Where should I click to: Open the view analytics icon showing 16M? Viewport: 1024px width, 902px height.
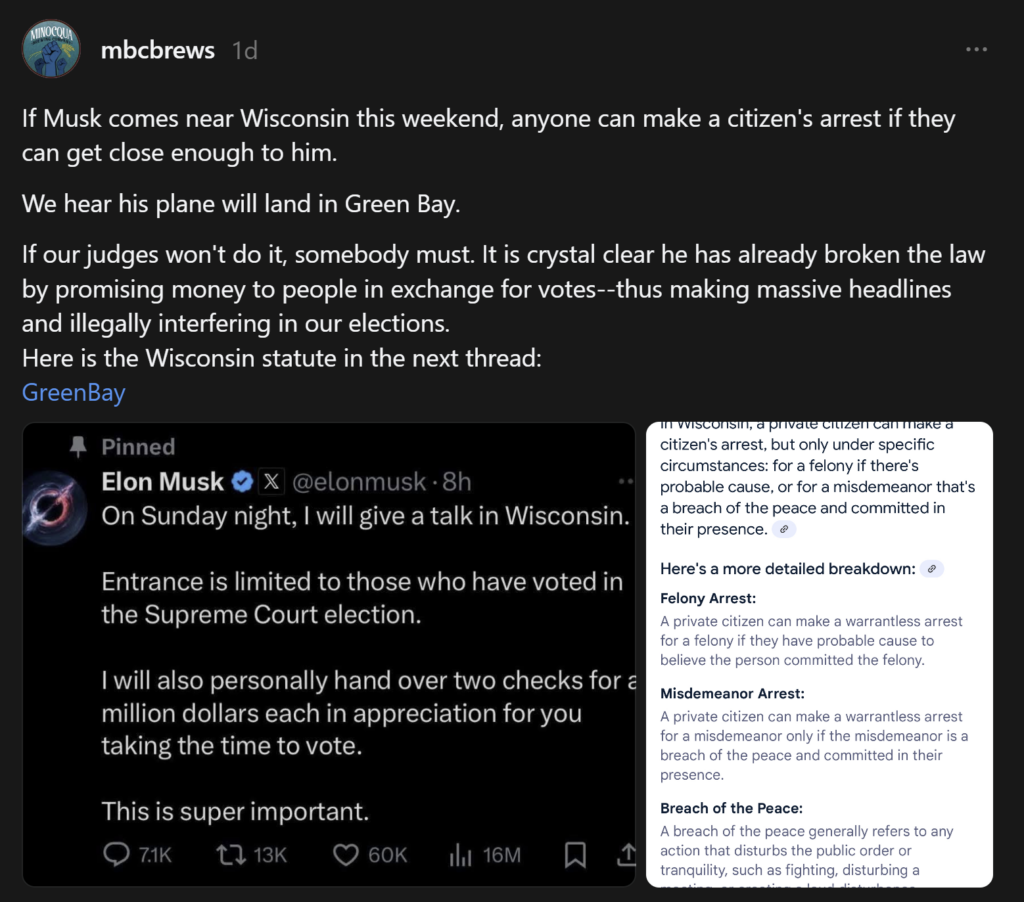(x=461, y=853)
